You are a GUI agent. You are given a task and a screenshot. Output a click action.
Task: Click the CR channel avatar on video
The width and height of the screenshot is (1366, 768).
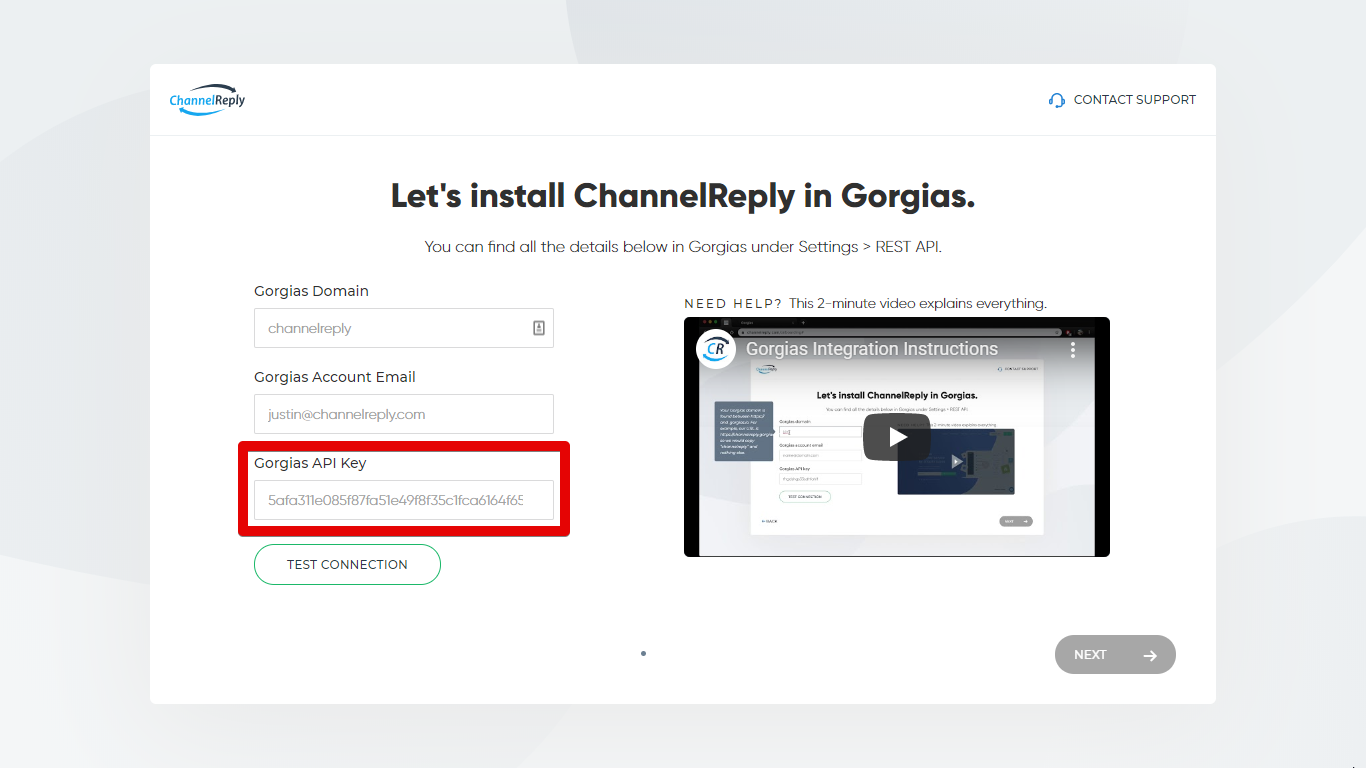(x=716, y=349)
